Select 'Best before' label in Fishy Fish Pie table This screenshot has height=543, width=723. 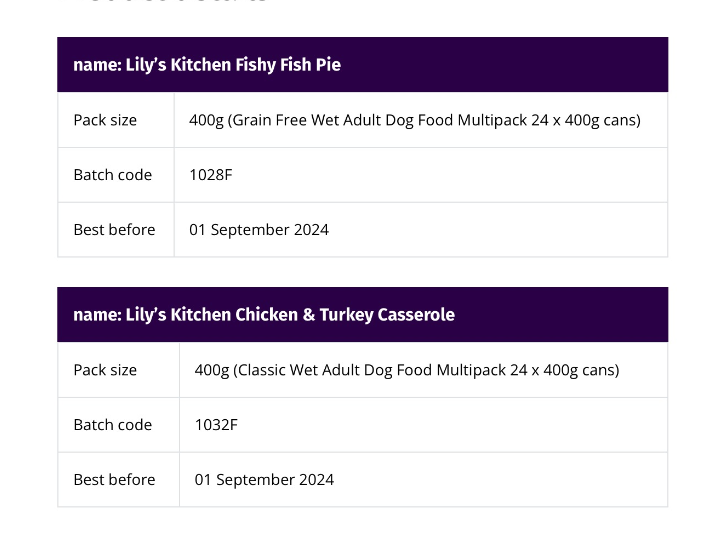pyautogui.click(x=114, y=230)
